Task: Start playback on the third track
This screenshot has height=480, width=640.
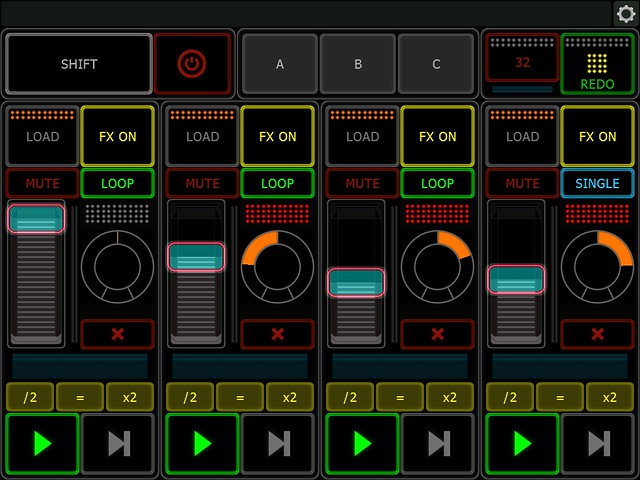Action: click(x=362, y=444)
